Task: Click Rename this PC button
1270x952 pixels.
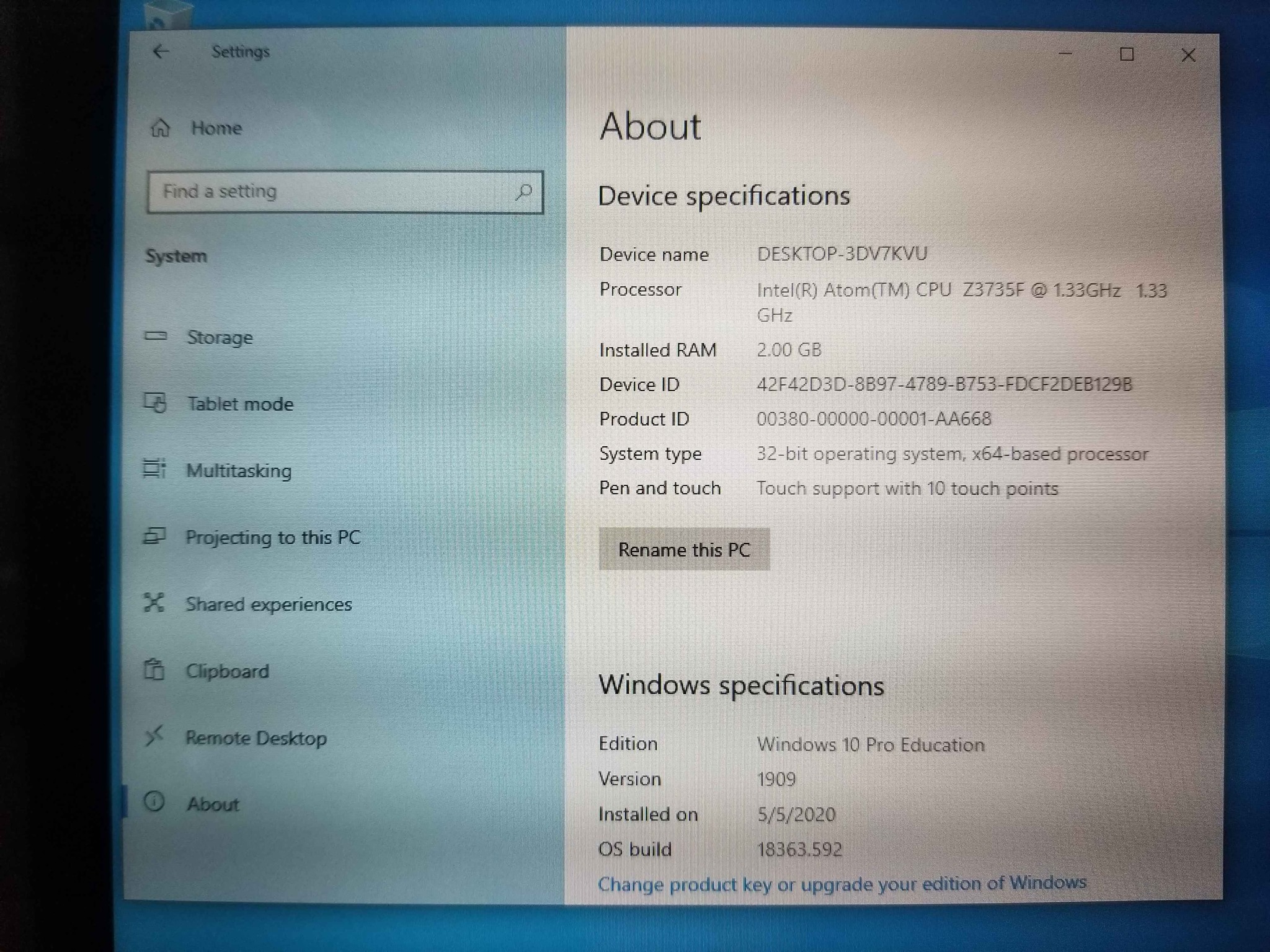Action: tap(684, 549)
